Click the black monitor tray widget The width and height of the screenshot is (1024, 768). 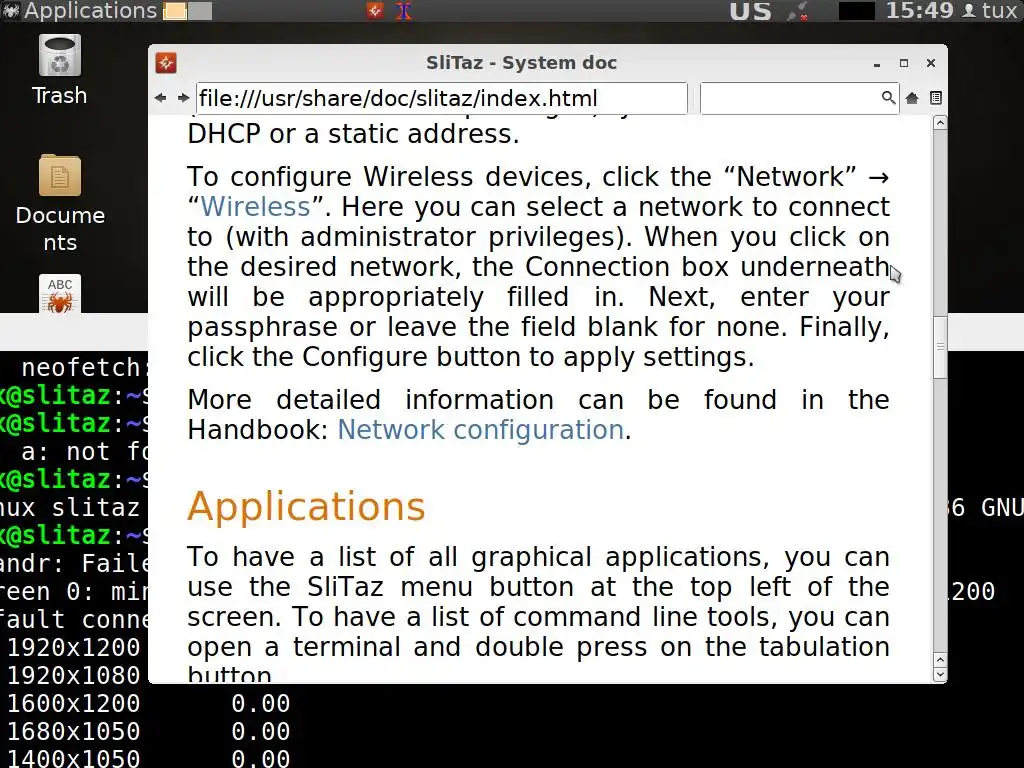(856, 11)
